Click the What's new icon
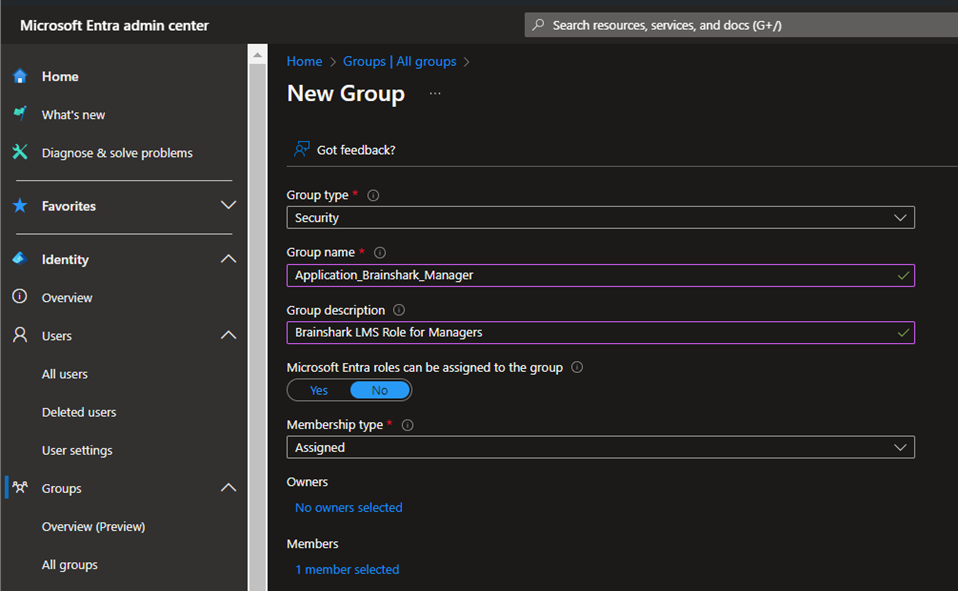The height and width of the screenshot is (591, 958). pyautogui.click(x=19, y=114)
